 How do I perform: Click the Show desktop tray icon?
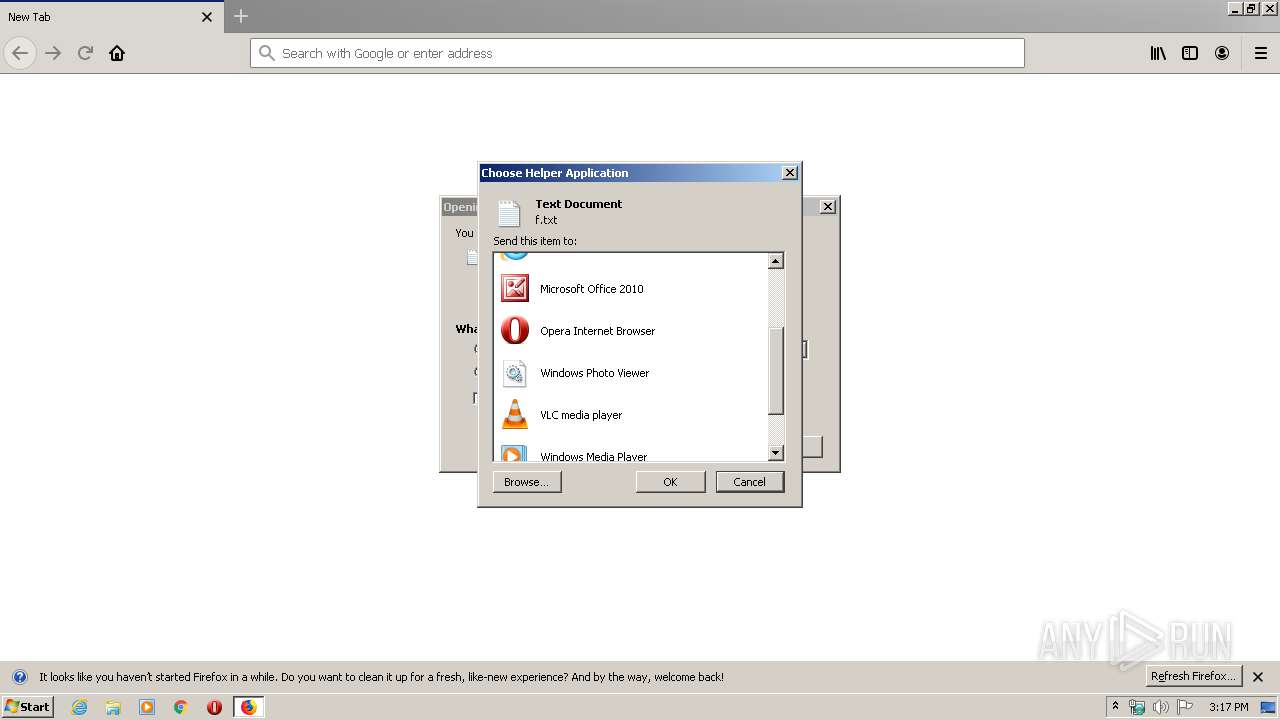click(x=1268, y=707)
